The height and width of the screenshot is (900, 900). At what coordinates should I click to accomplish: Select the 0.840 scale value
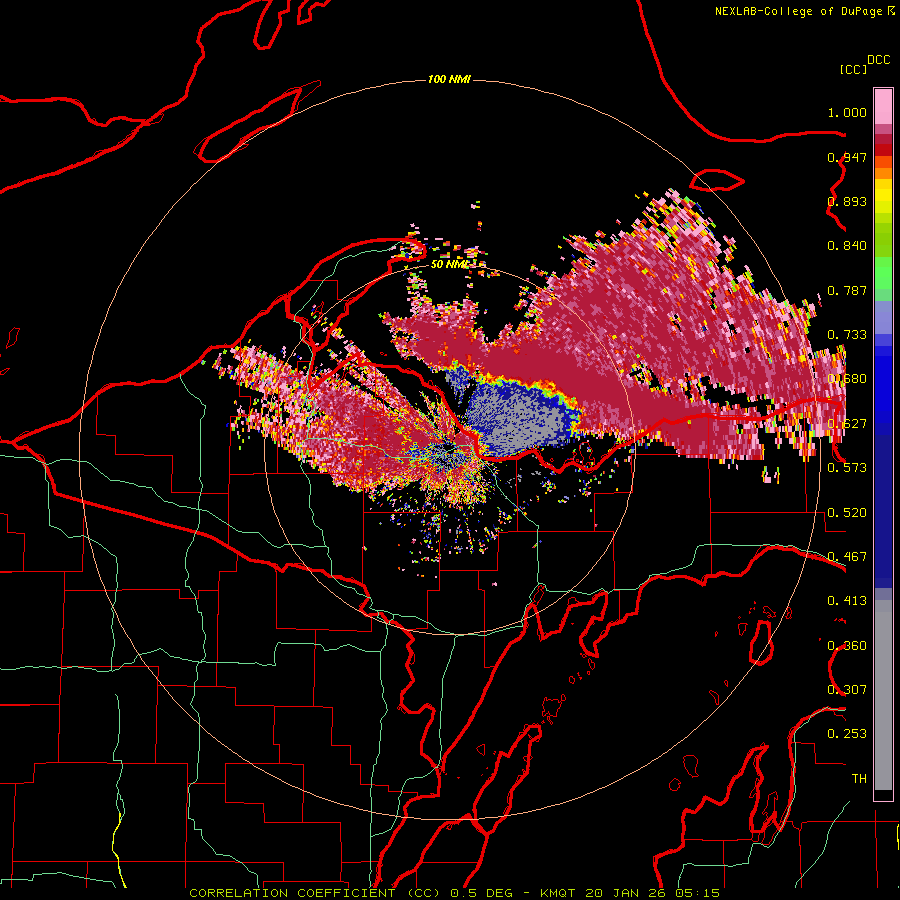(847, 246)
